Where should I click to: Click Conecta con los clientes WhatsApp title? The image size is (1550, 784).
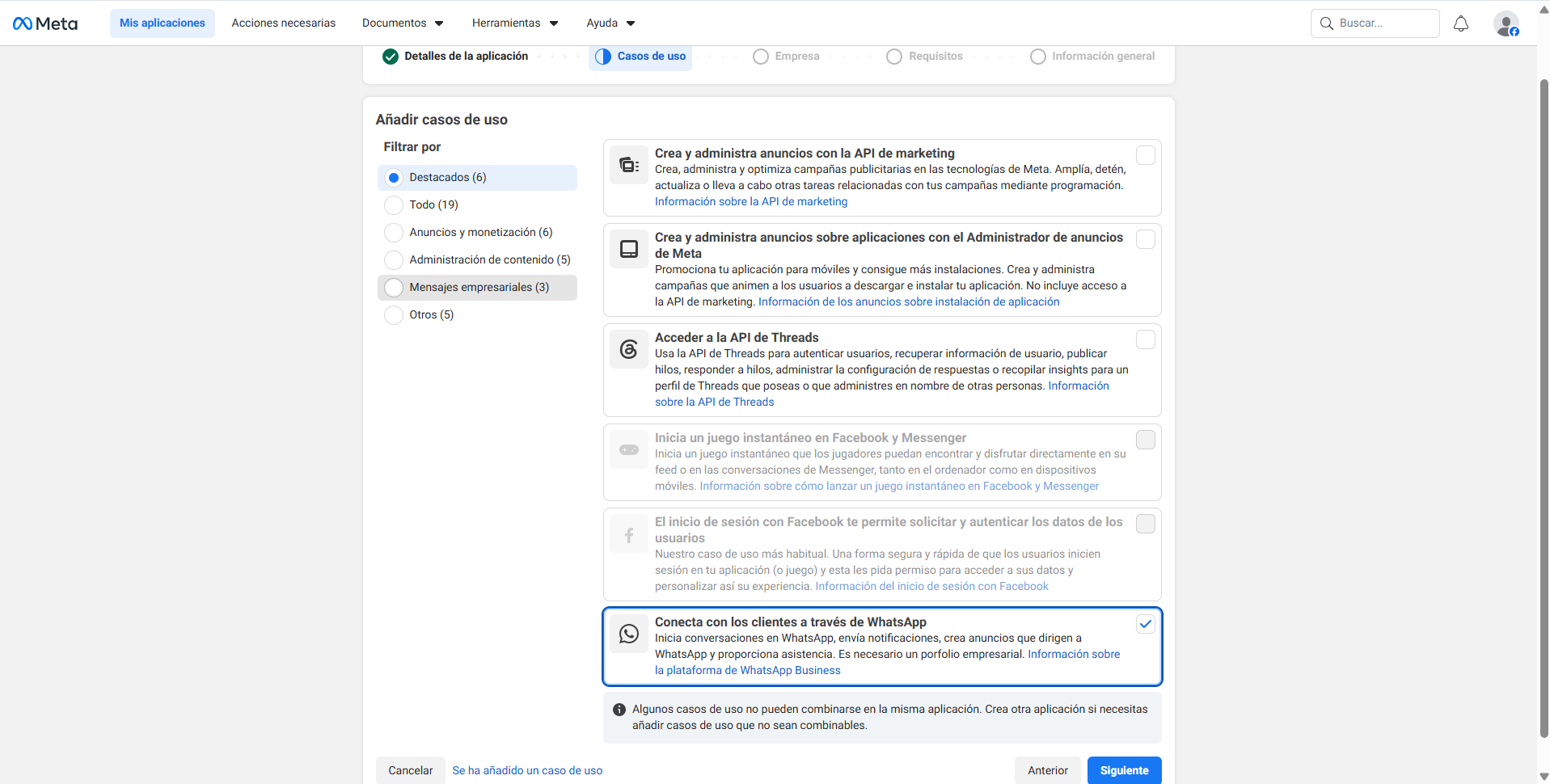tap(791, 622)
